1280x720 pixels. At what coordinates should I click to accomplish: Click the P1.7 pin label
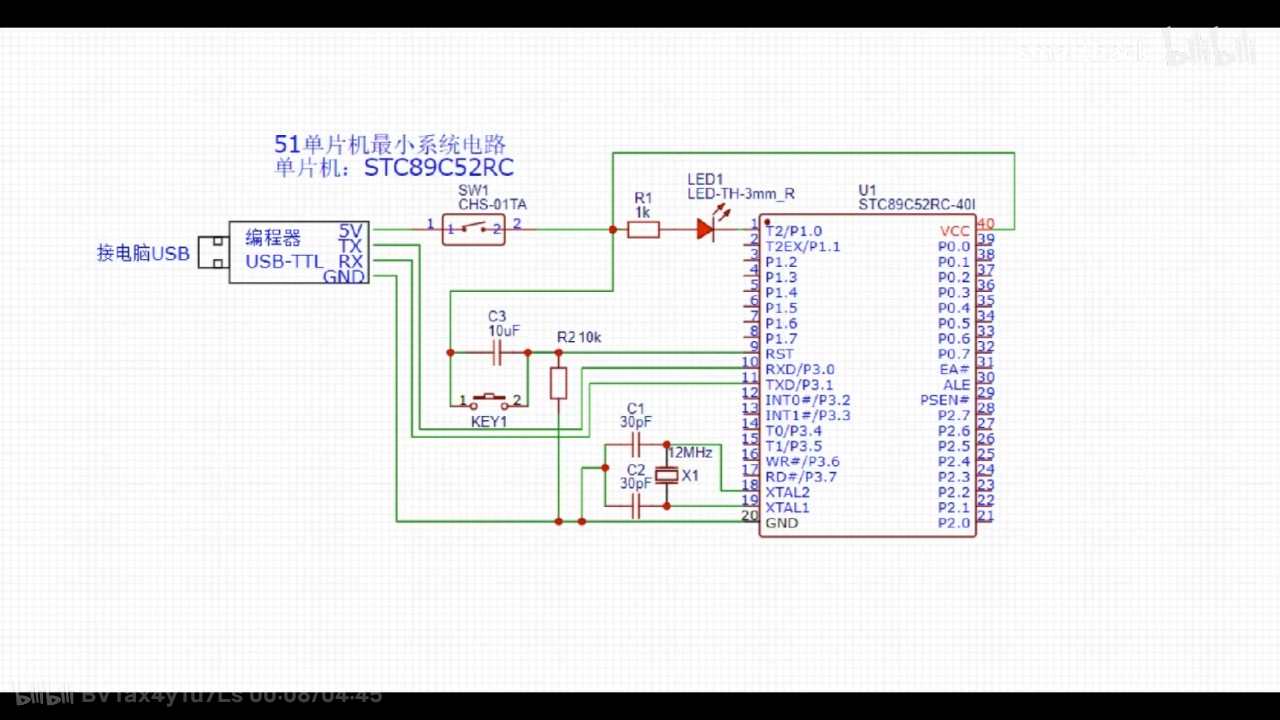782,339
